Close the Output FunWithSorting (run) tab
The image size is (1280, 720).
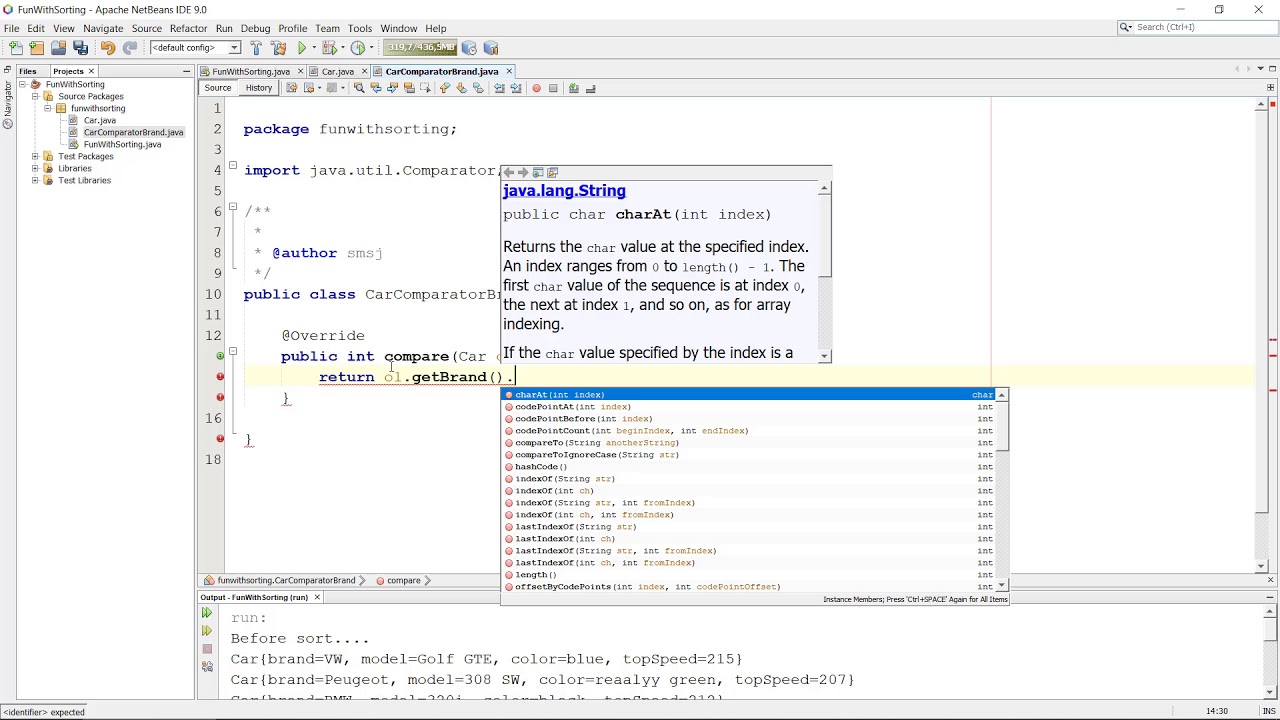coord(317,597)
